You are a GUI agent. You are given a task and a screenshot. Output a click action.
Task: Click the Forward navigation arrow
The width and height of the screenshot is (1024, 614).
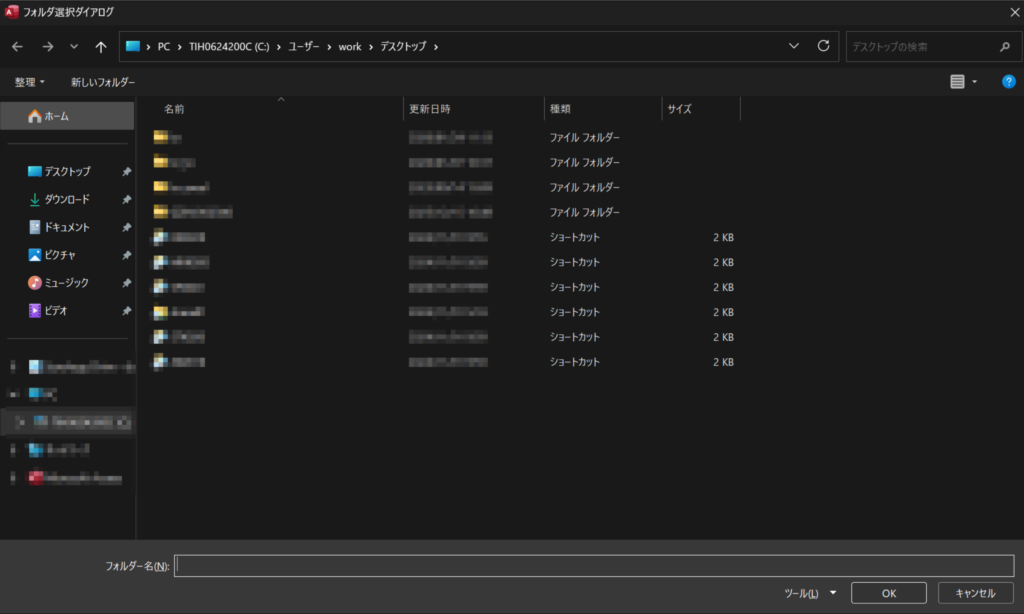(x=47, y=47)
